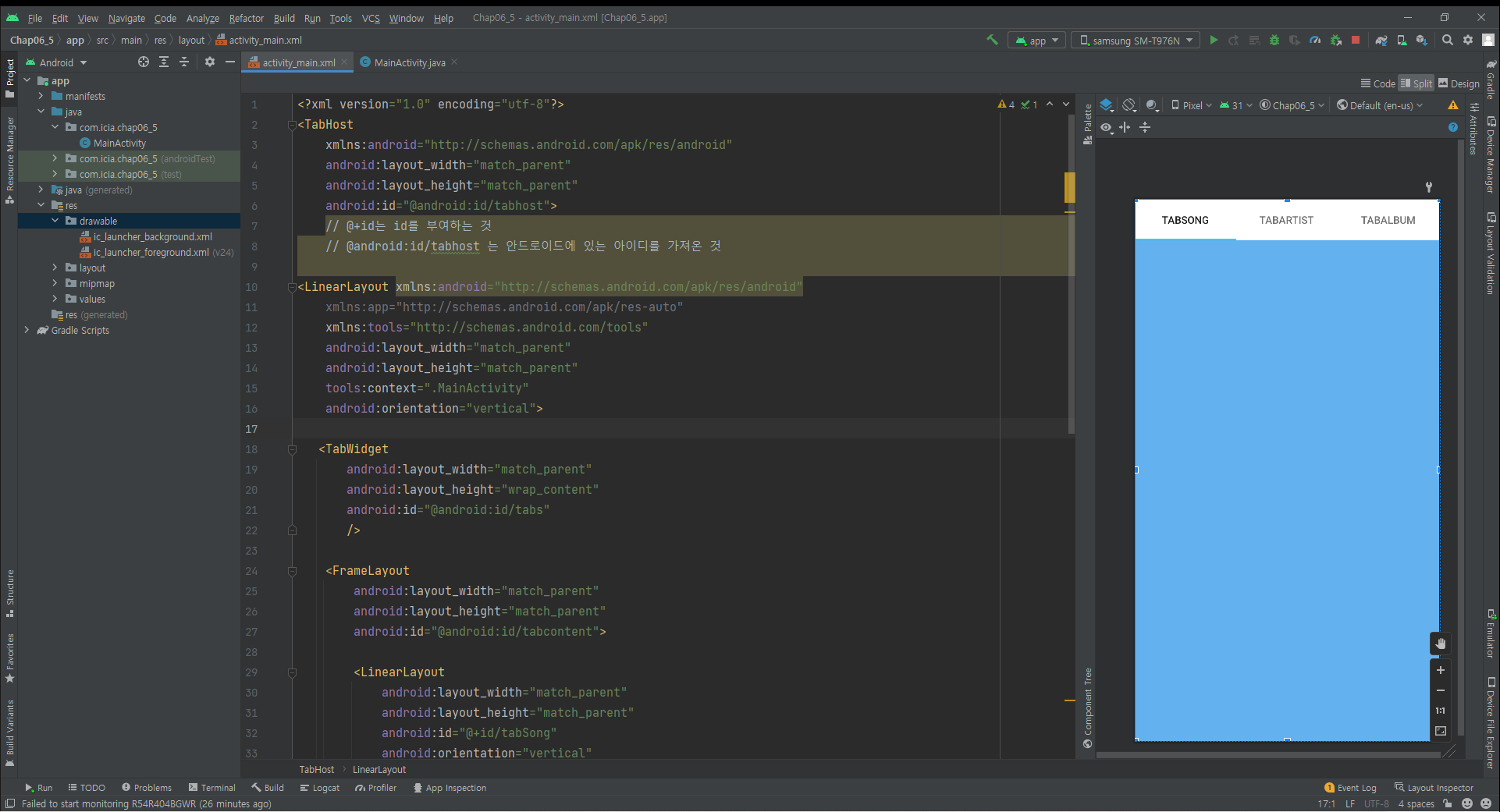Toggle the pan hand tool in preview
1500x812 pixels.
pos(1441,644)
